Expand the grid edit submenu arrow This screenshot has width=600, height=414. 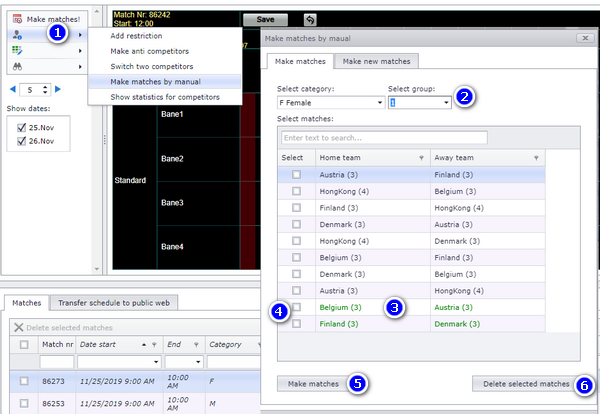tap(80, 51)
